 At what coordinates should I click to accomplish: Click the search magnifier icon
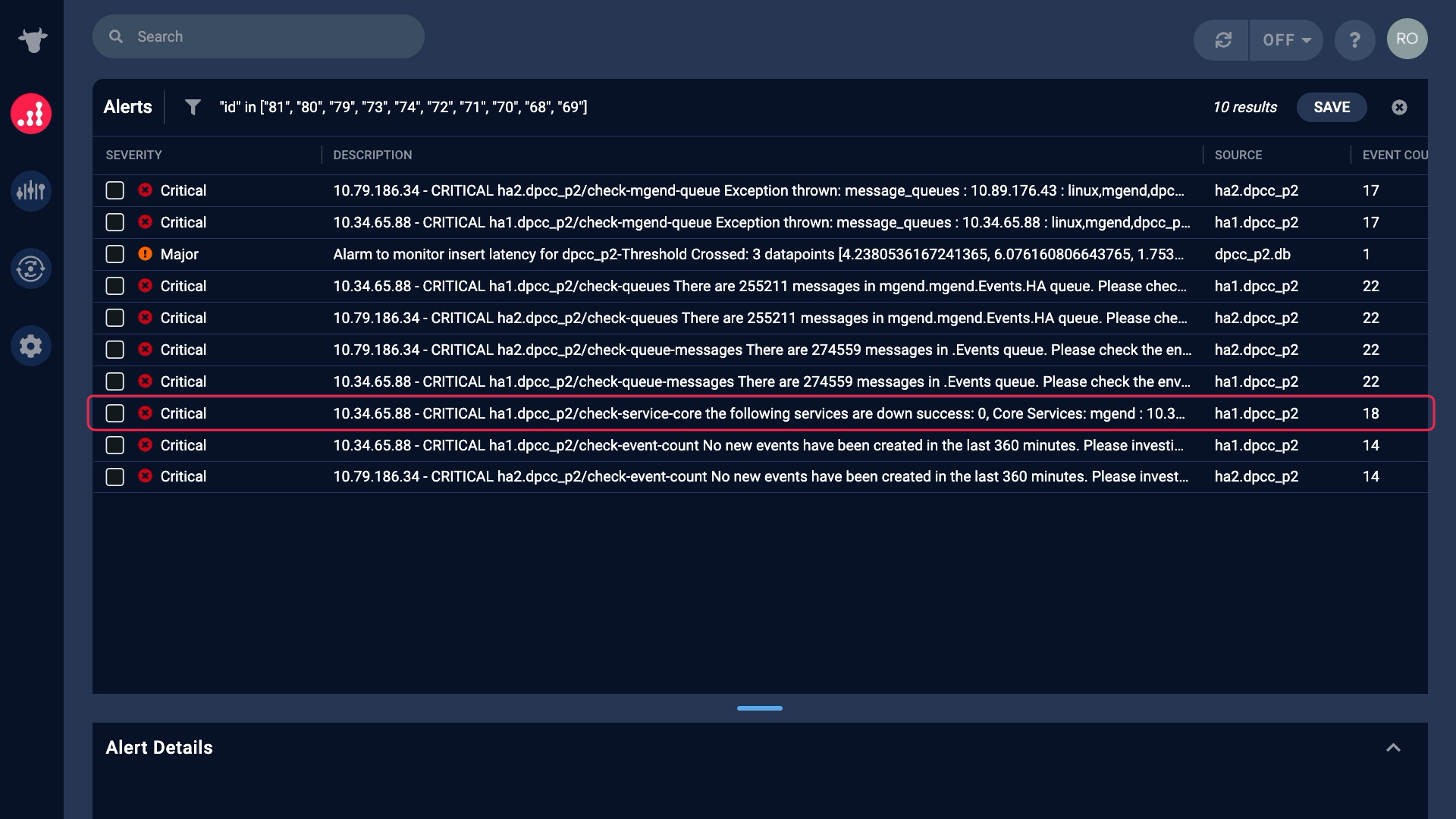click(x=116, y=36)
